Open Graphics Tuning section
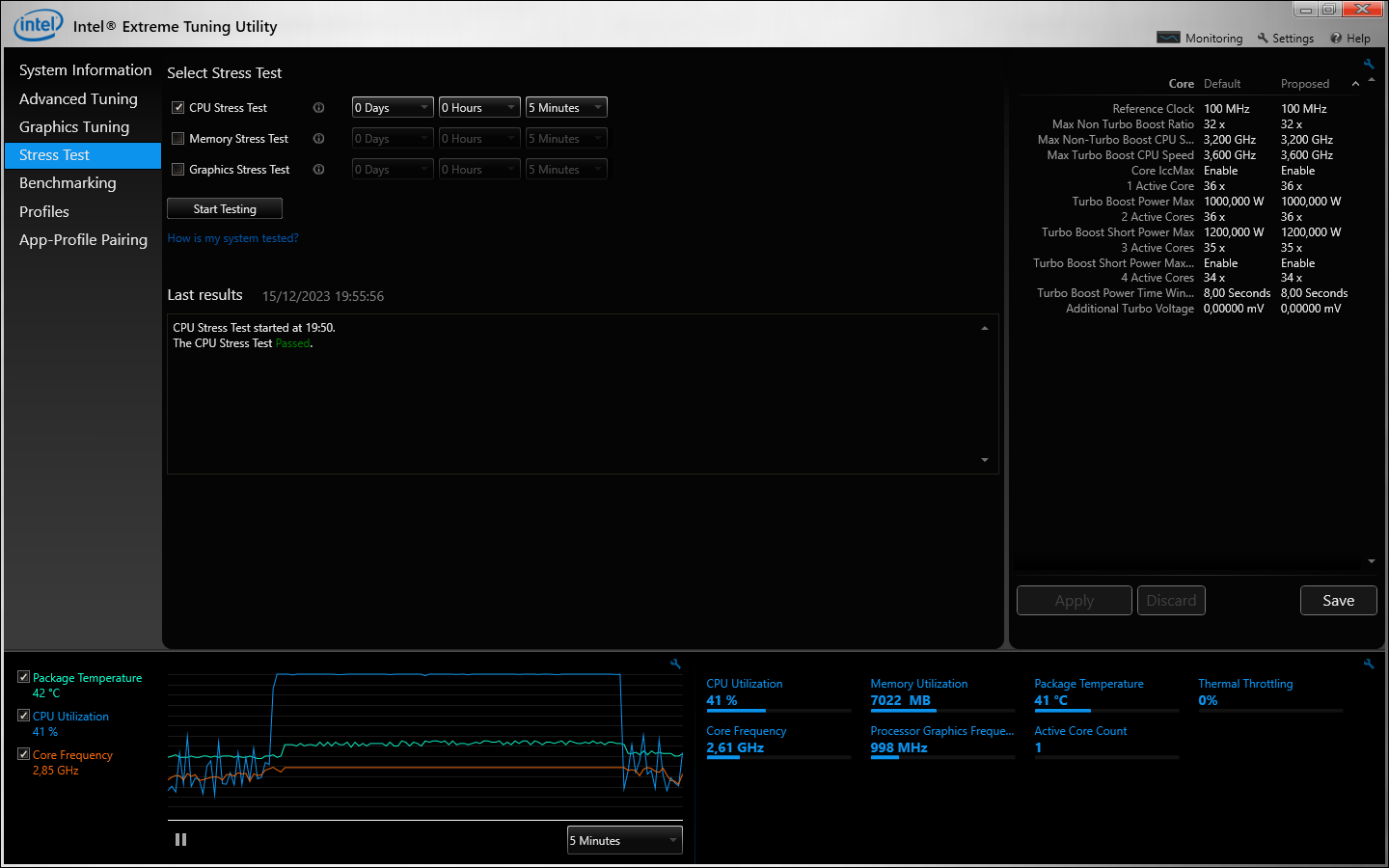This screenshot has height=868, width=1389. pos(83,127)
